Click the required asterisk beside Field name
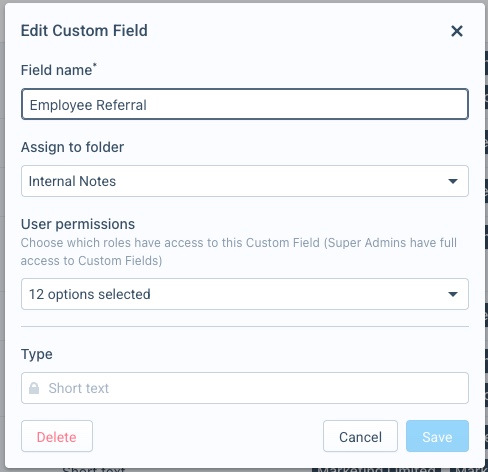 pyautogui.click(x=95, y=65)
